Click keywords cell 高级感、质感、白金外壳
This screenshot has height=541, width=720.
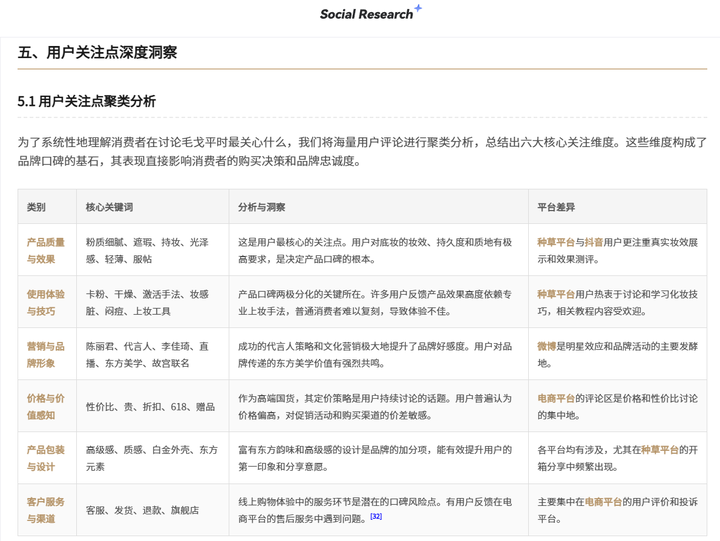click(x=152, y=458)
